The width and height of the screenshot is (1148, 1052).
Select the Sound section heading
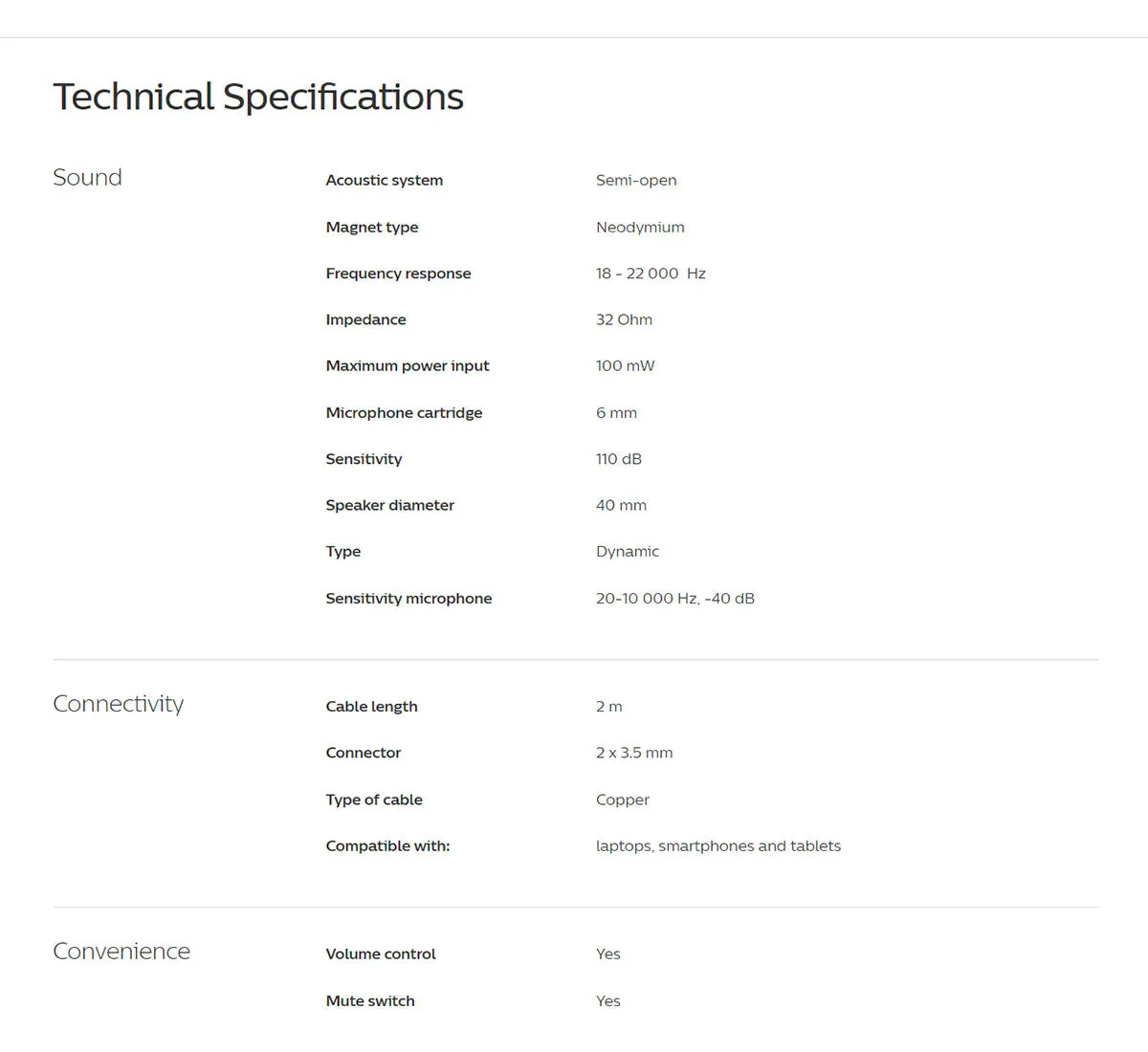pos(87,178)
